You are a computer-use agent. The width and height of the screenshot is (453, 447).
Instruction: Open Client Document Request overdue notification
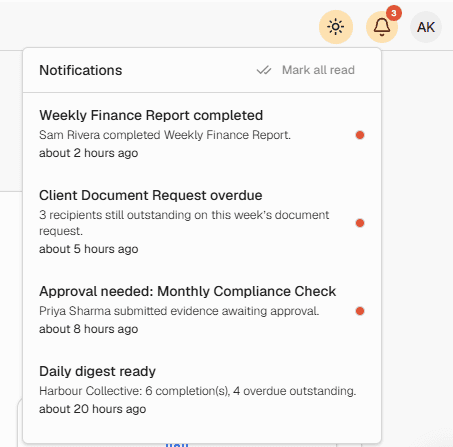pyautogui.click(x=202, y=222)
